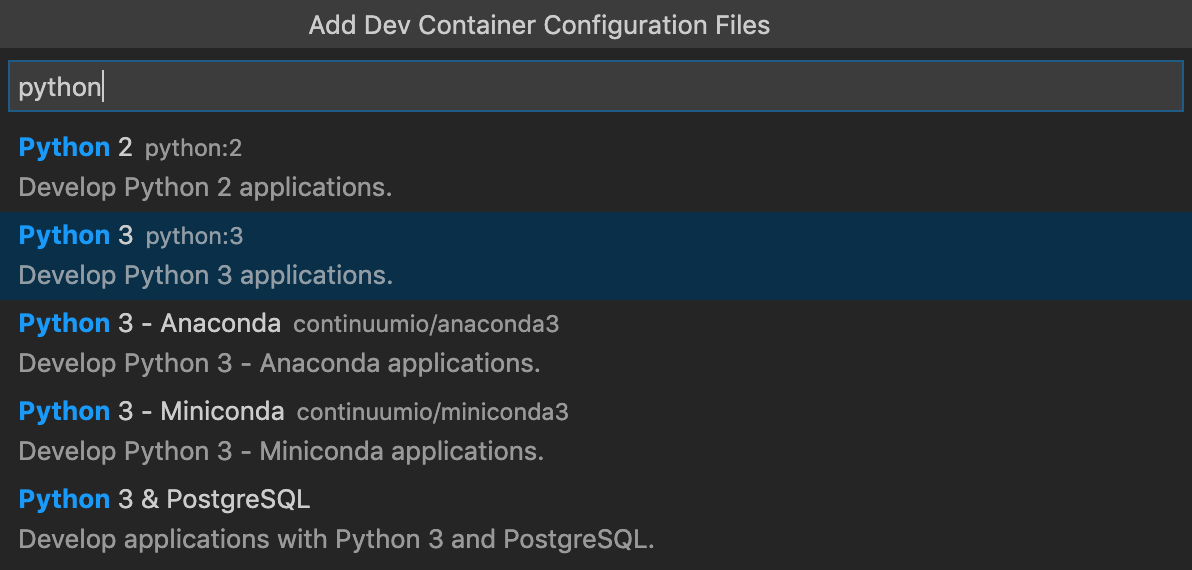Viewport: 1192px width, 570px height.
Task: Click the search input containing "python"
Action: tap(595, 87)
